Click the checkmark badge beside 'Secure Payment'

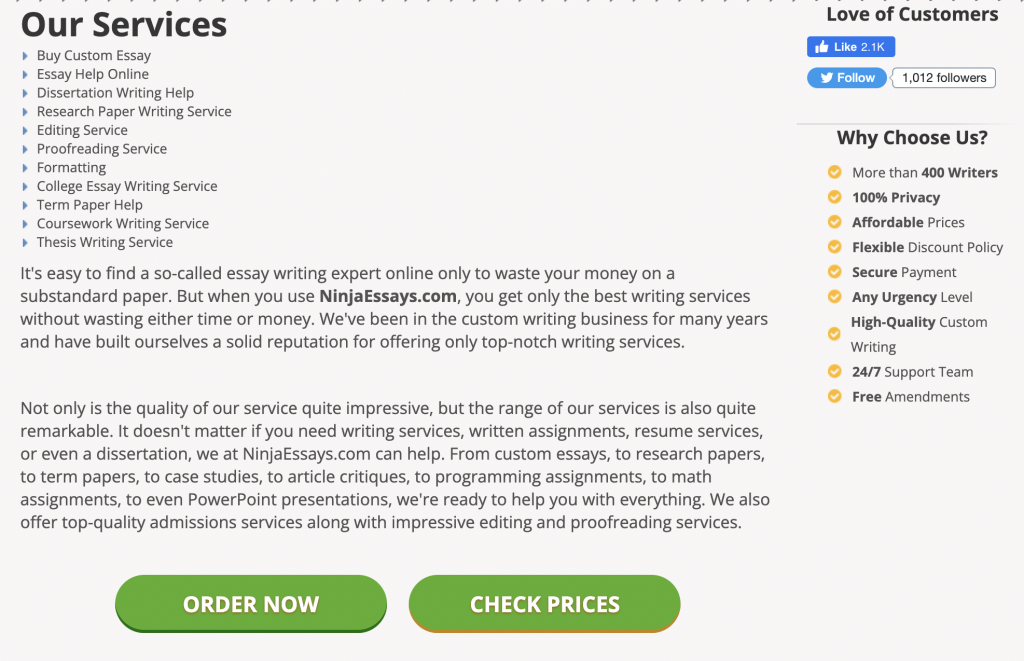833,272
